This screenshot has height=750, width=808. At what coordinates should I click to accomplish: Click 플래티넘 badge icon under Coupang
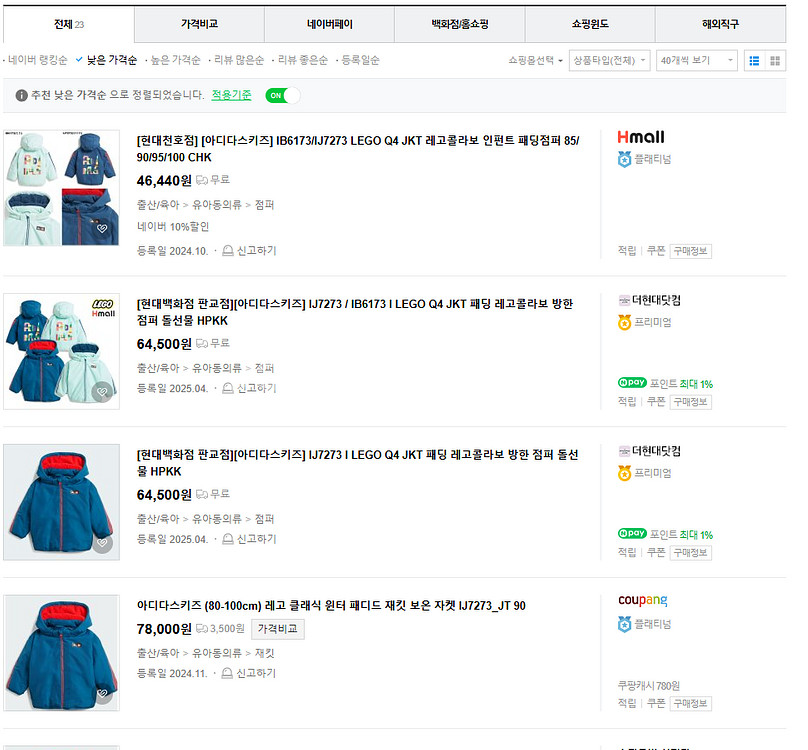624,624
